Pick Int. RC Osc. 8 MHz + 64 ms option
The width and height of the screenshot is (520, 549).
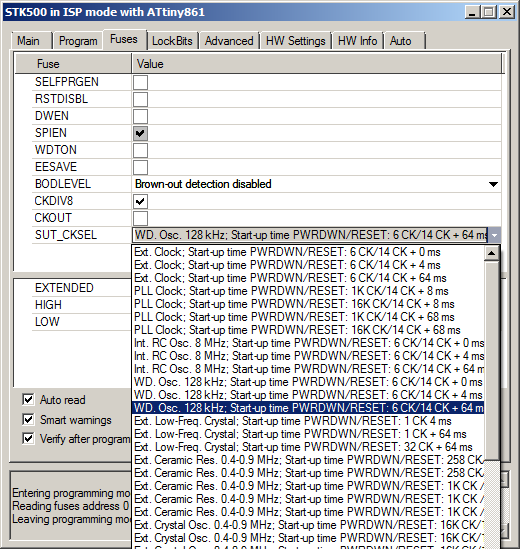coord(308,369)
